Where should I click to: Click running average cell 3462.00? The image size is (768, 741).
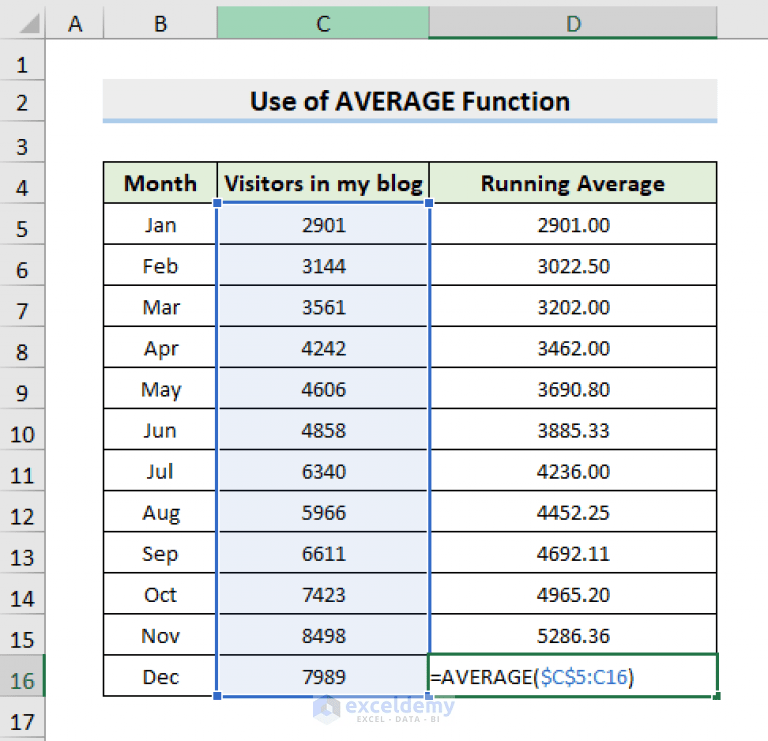coord(573,347)
